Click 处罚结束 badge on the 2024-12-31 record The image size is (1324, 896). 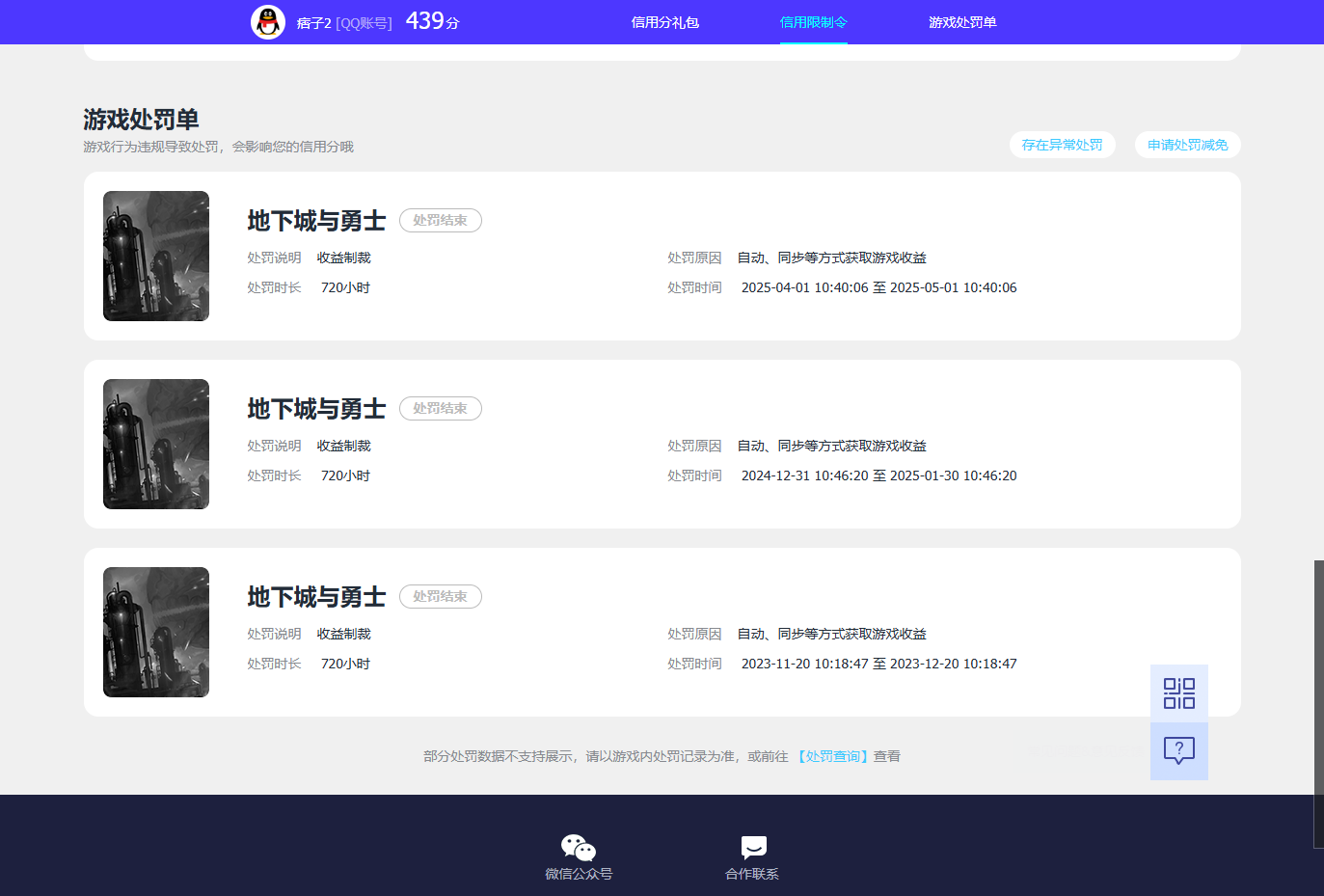click(440, 408)
